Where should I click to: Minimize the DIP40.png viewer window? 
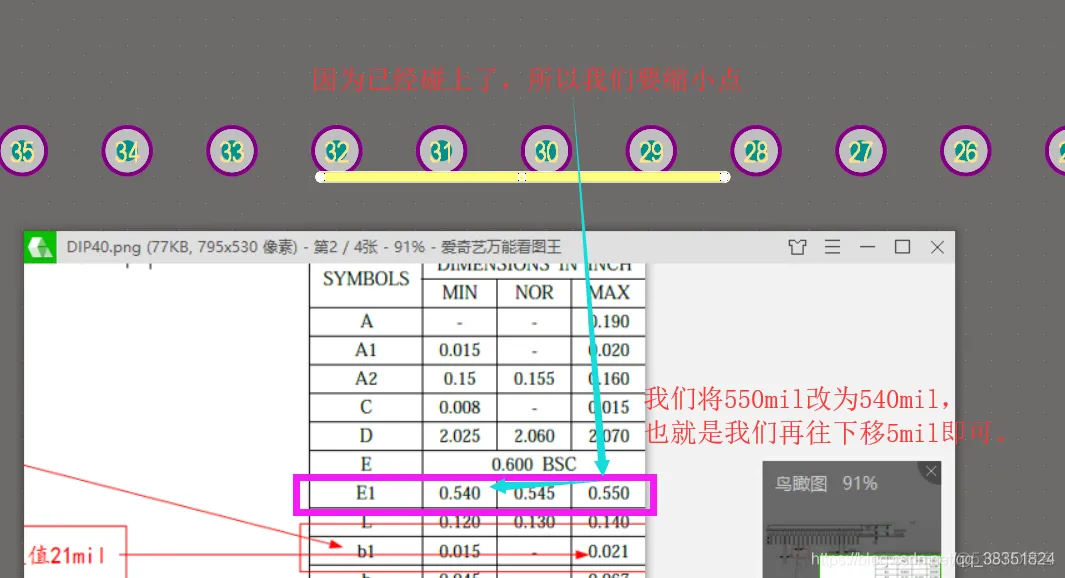coord(867,247)
